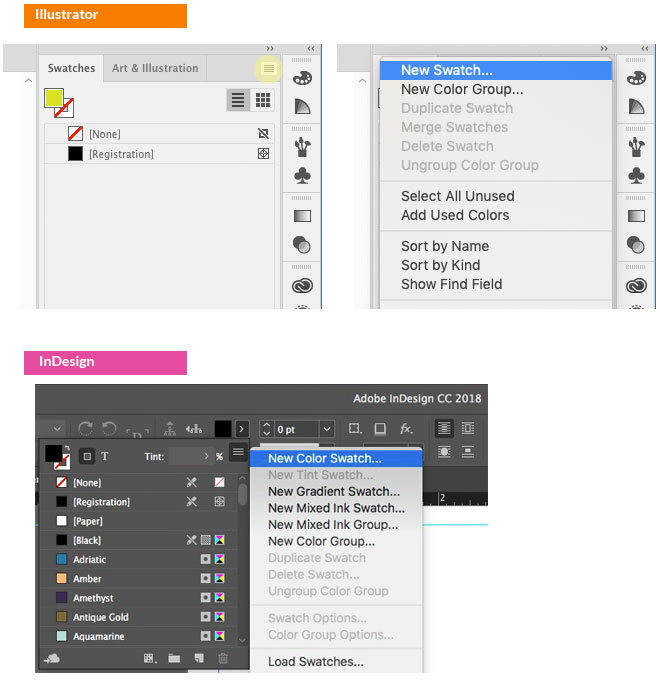This screenshot has width=660, height=700.
Task: Open Creative Cloud icon in right dock
Action: coord(636,285)
